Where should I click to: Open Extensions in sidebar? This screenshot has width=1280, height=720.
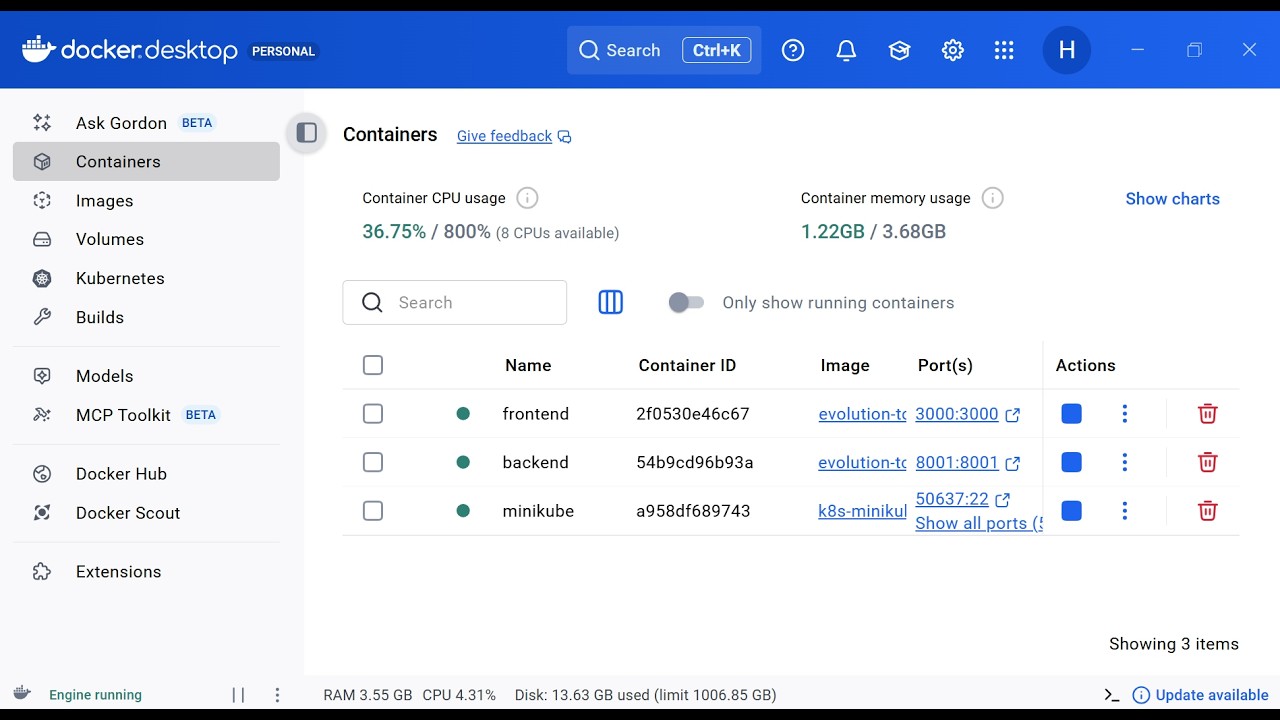[146, 572]
